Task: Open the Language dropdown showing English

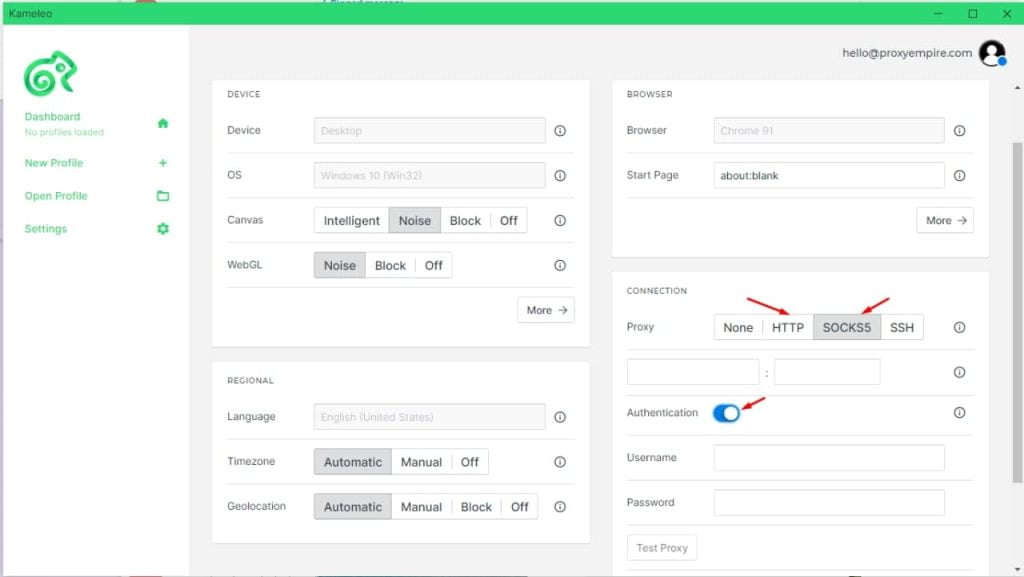Action: point(429,417)
